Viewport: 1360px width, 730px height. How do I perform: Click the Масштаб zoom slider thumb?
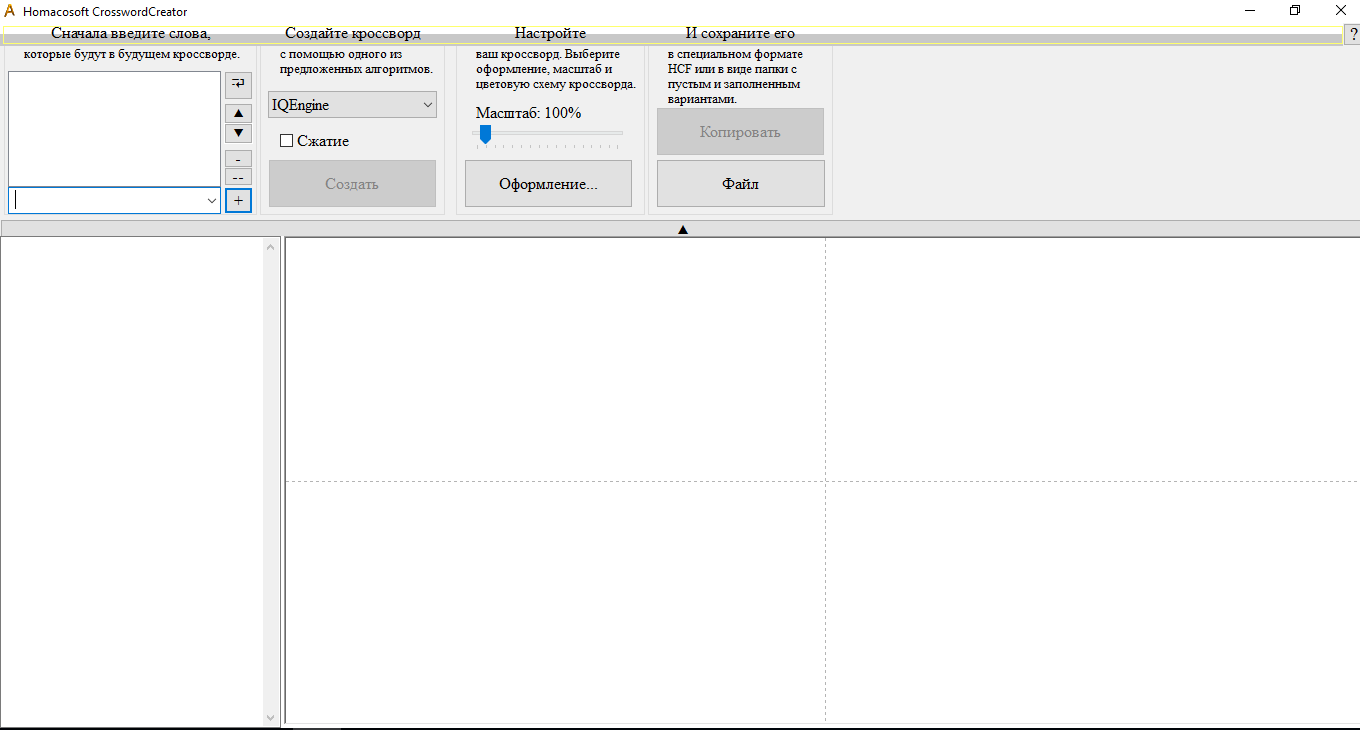pos(485,134)
